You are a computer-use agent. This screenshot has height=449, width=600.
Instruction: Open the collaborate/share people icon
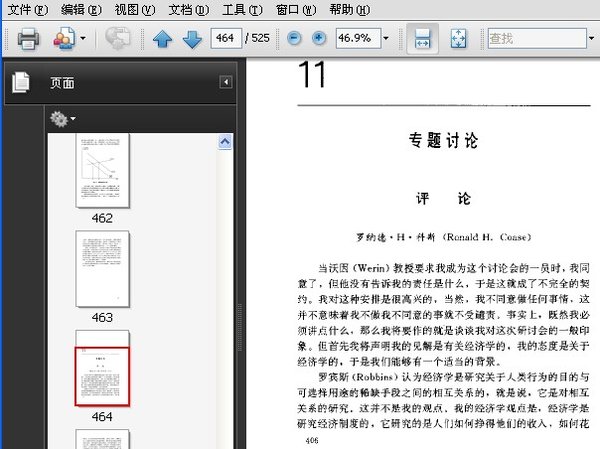click(x=64, y=38)
